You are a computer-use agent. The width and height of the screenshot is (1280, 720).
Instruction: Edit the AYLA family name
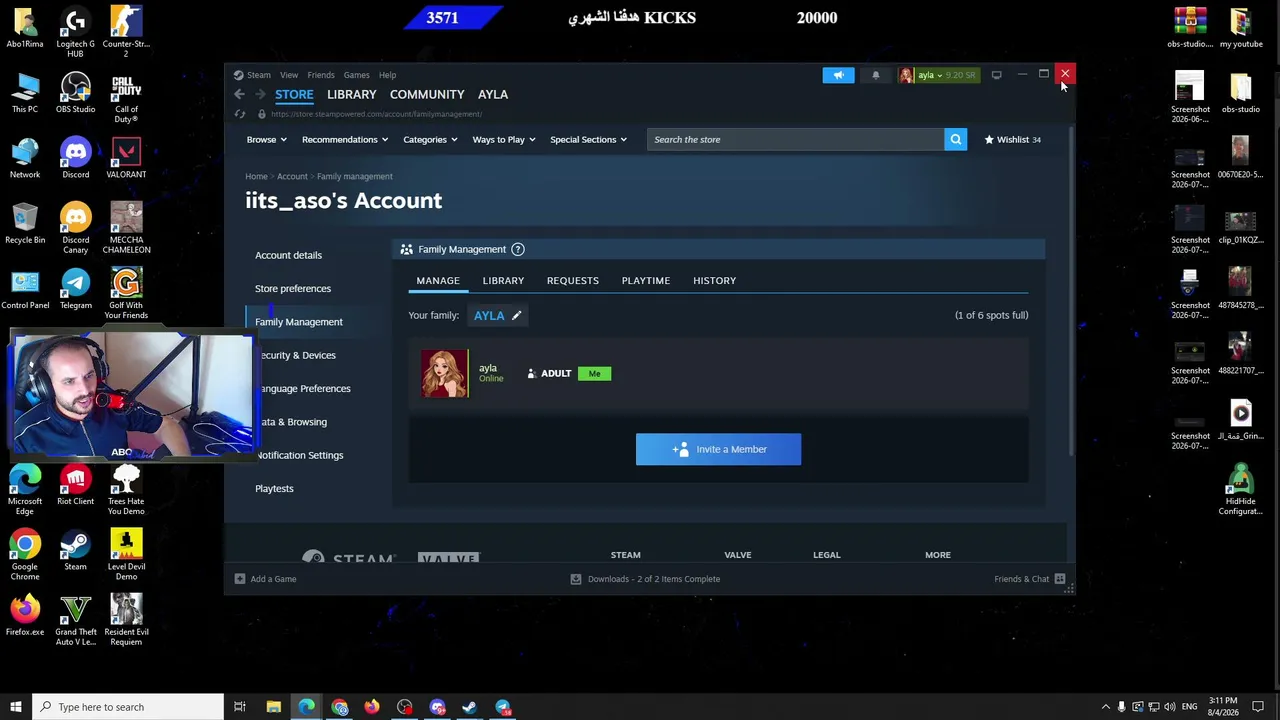516,316
